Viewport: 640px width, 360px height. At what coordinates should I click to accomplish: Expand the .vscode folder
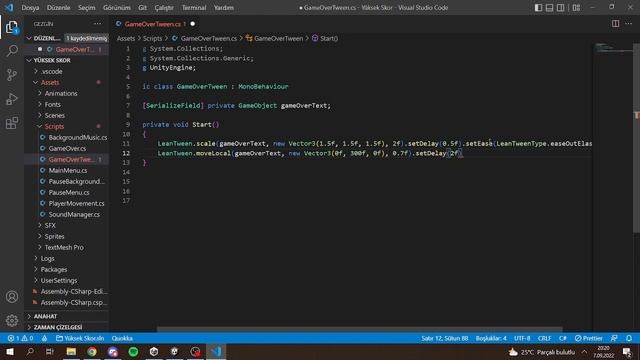(67, 71)
